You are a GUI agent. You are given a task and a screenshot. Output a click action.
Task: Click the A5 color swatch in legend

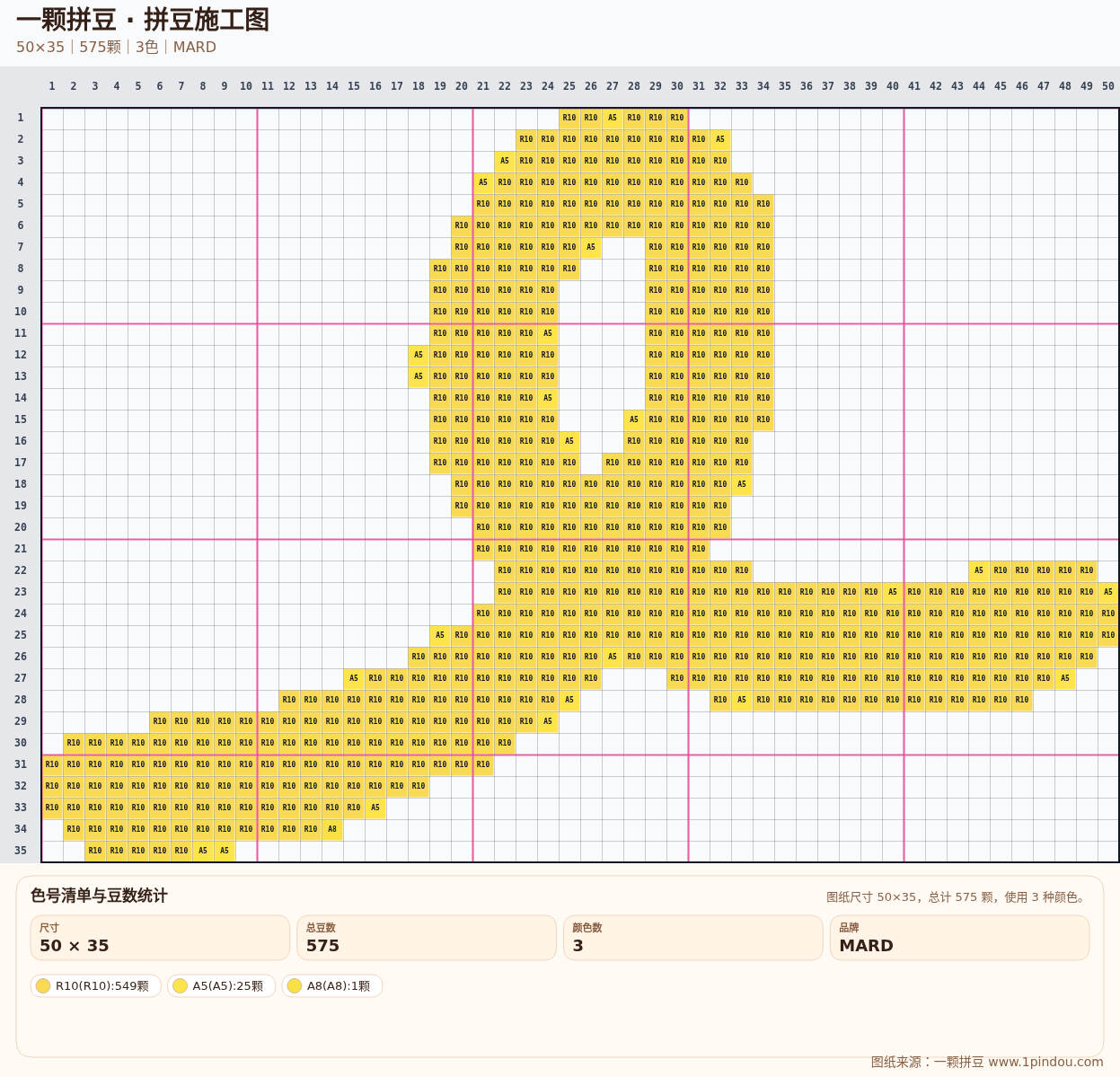pyautogui.click(x=180, y=986)
